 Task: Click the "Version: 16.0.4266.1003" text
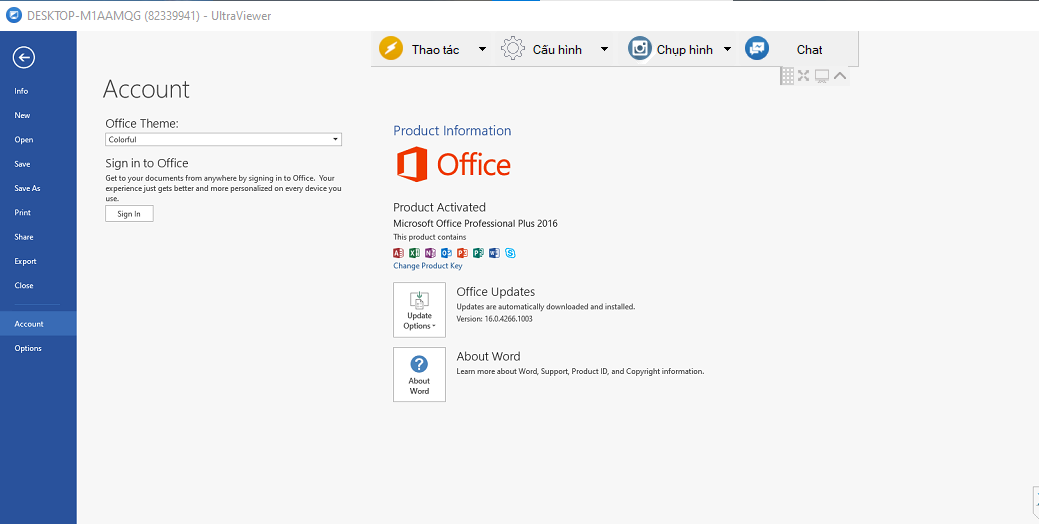pyautogui.click(x=494, y=319)
